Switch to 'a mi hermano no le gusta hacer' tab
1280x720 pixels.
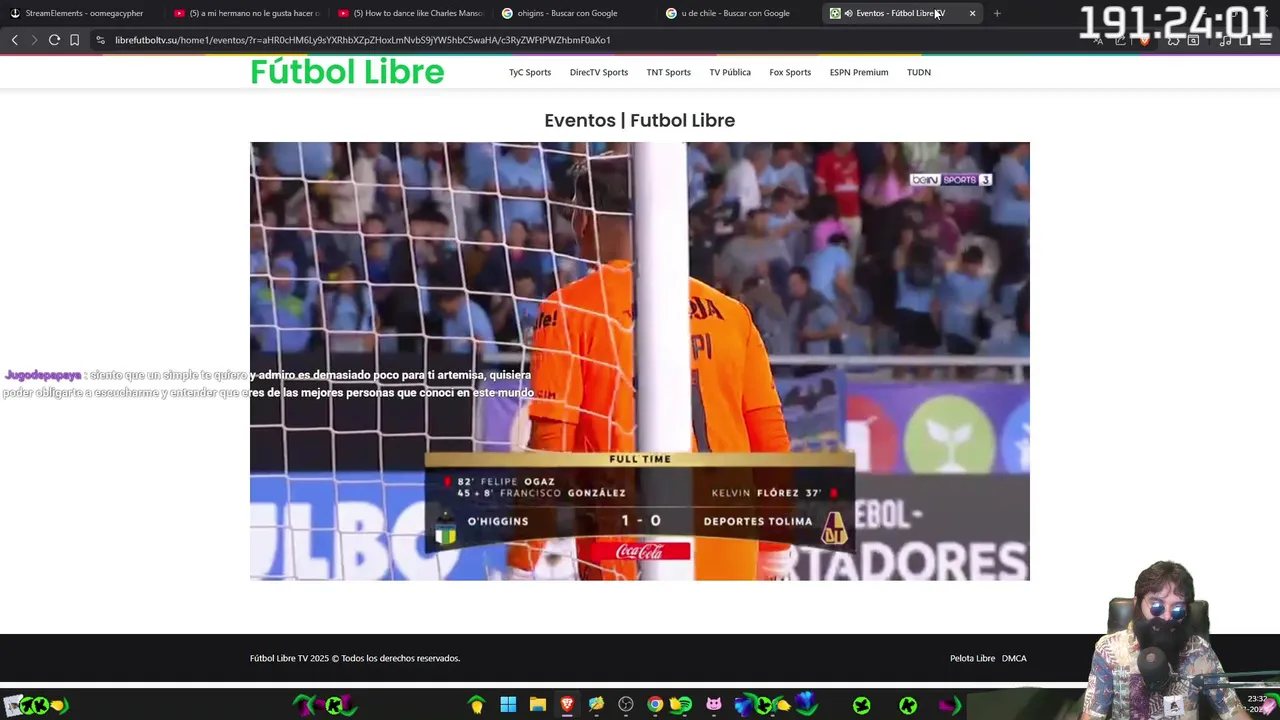click(x=245, y=13)
